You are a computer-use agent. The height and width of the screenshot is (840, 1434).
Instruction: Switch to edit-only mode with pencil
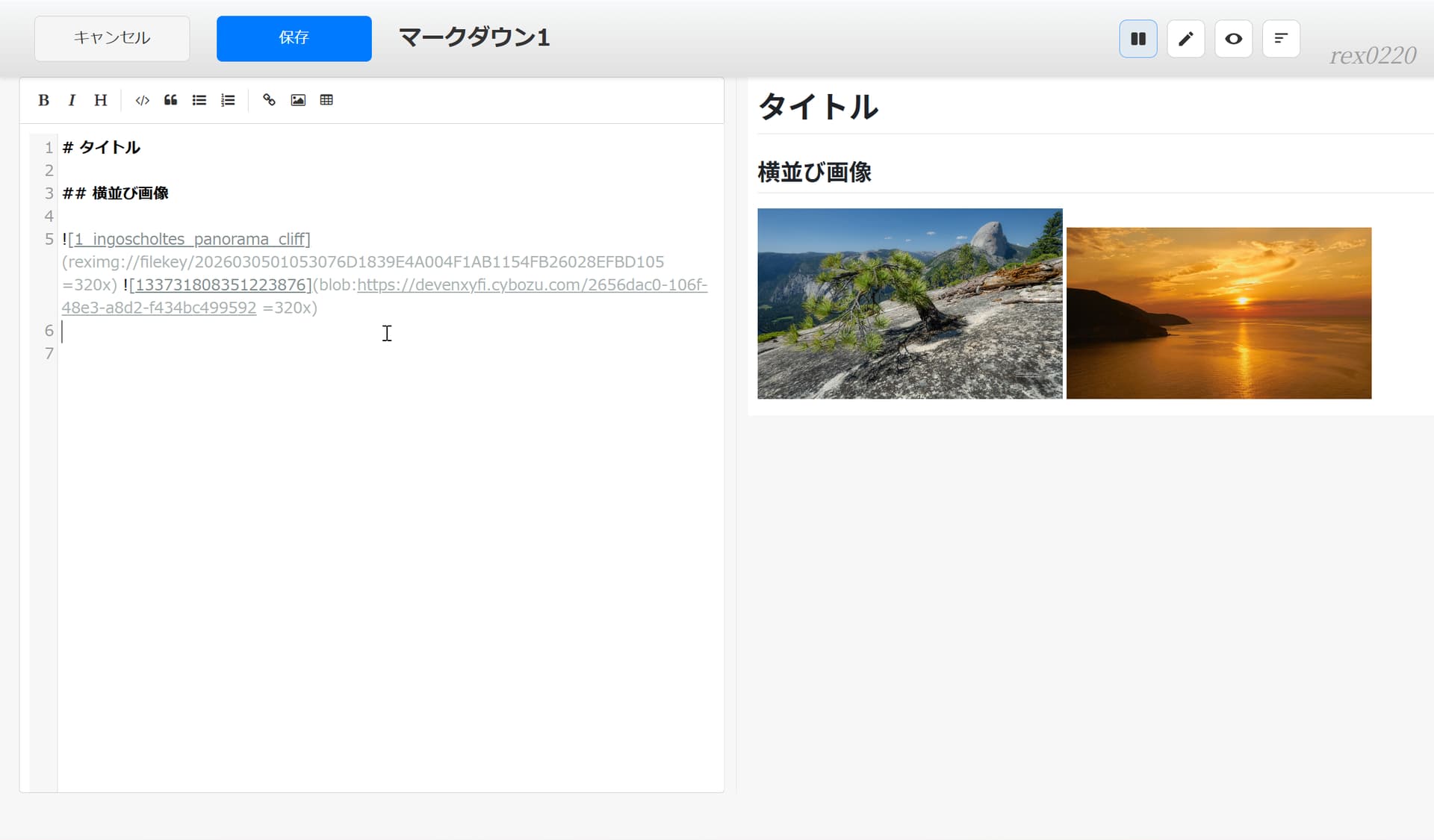1186,39
